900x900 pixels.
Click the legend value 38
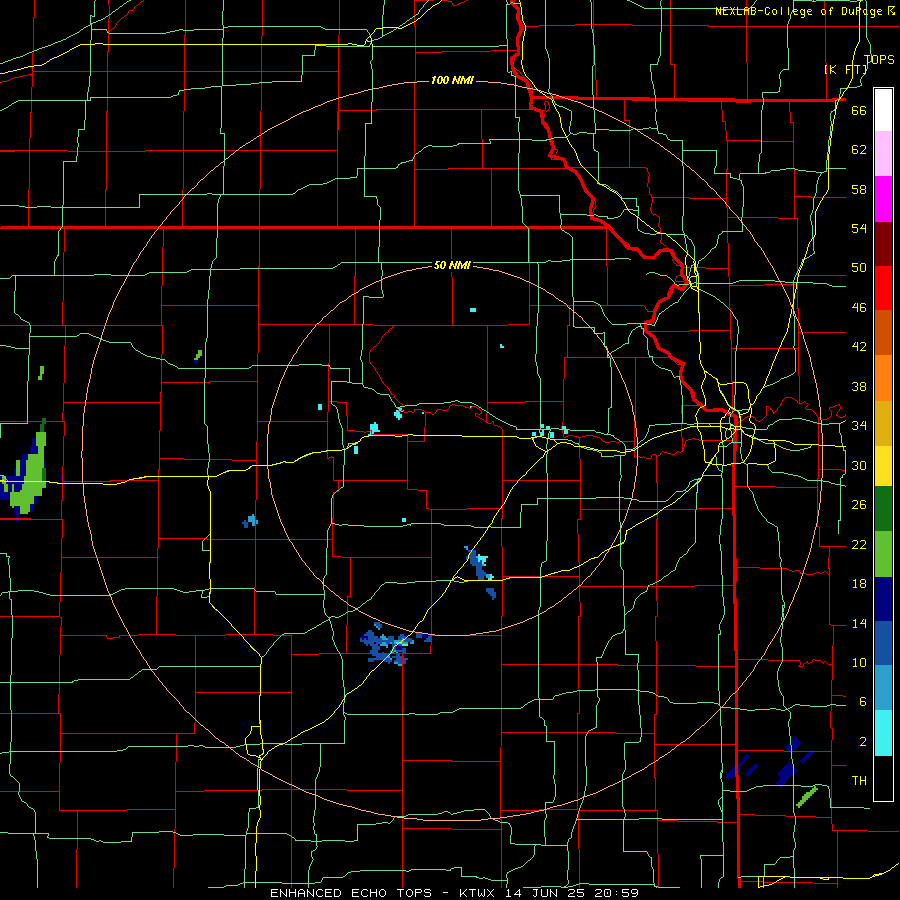(859, 387)
